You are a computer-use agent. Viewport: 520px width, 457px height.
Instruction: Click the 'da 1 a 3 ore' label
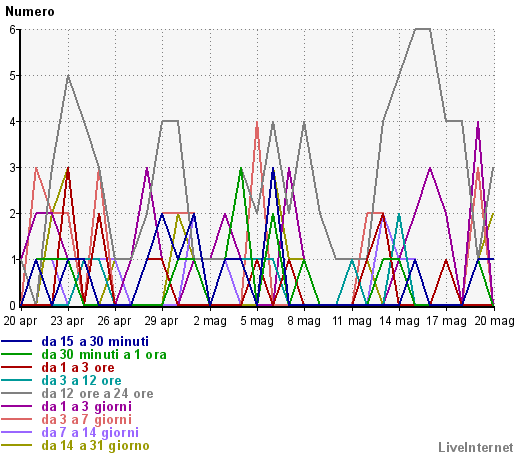tap(78, 368)
